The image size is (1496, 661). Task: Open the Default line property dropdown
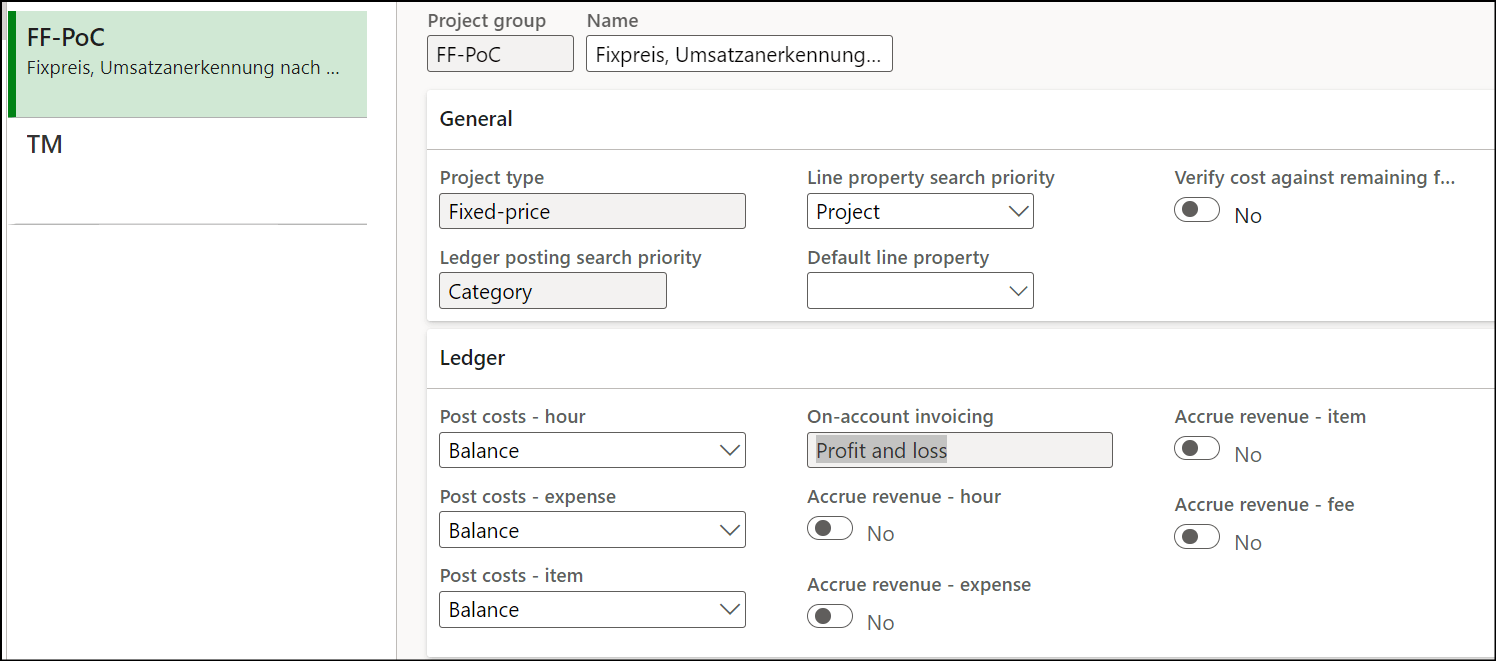tap(1018, 290)
